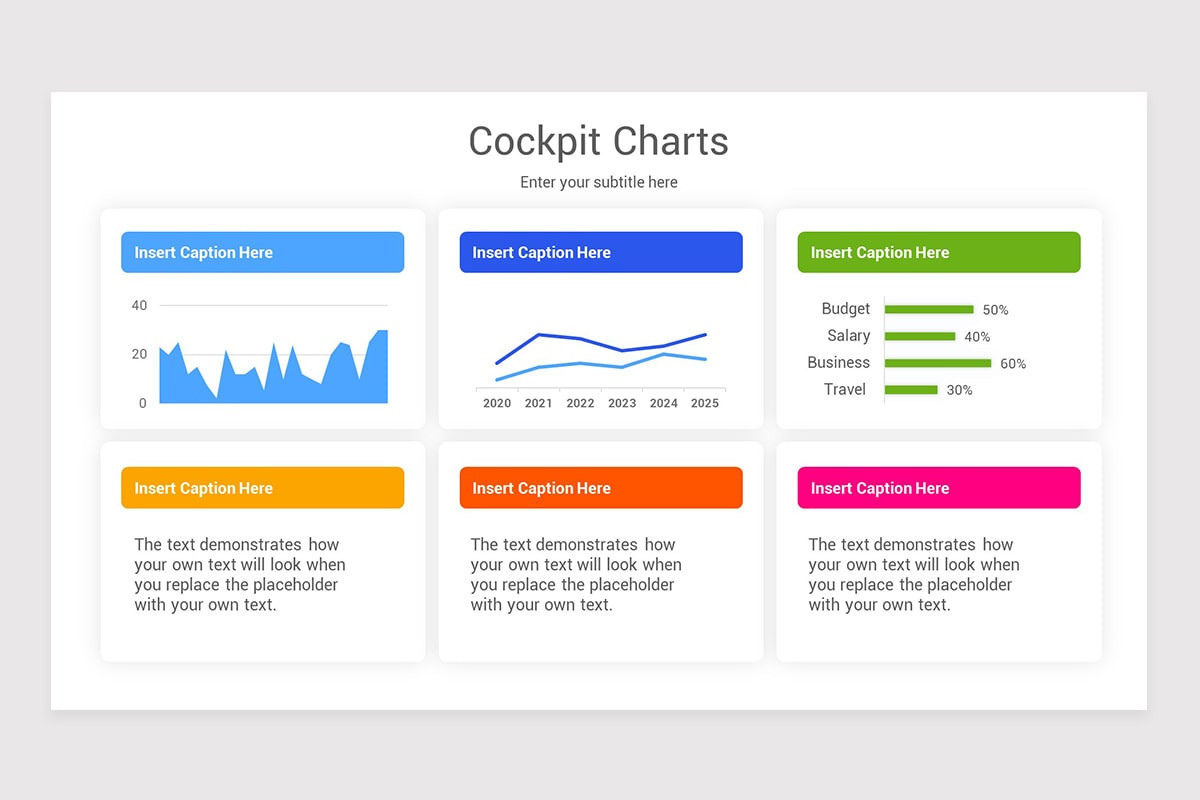Click the Travel 30% bar
The height and width of the screenshot is (800, 1200).
coord(910,390)
